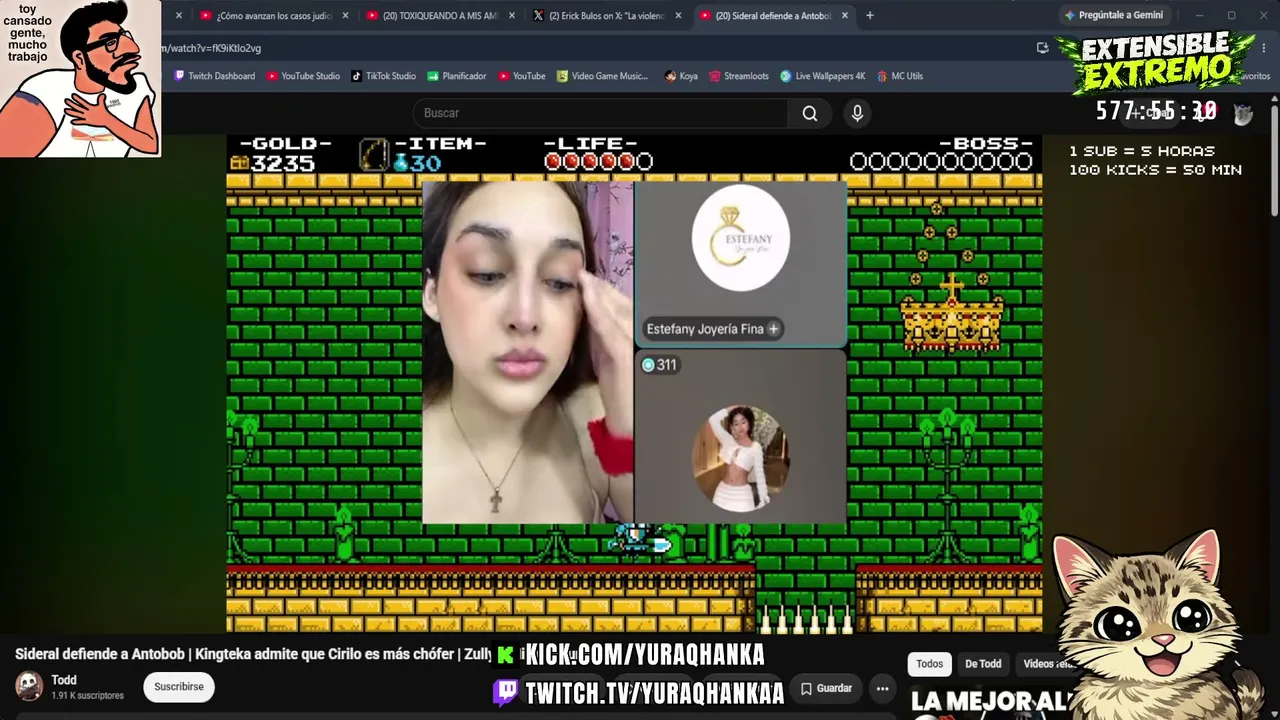
Task: Open Todd channel avatar
Action: 29,686
